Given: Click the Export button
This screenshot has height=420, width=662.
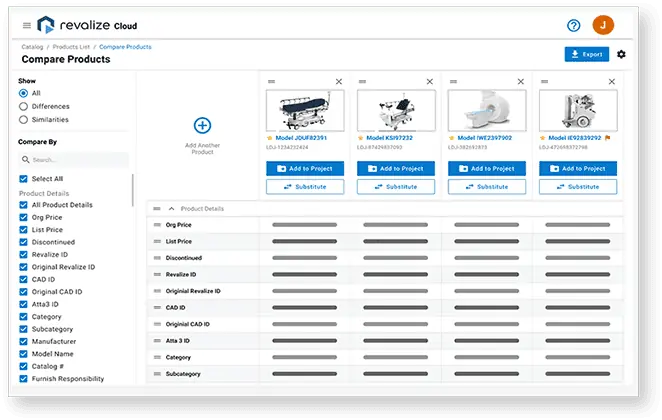Looking at the screenshot, I should (x=587, y=54).
